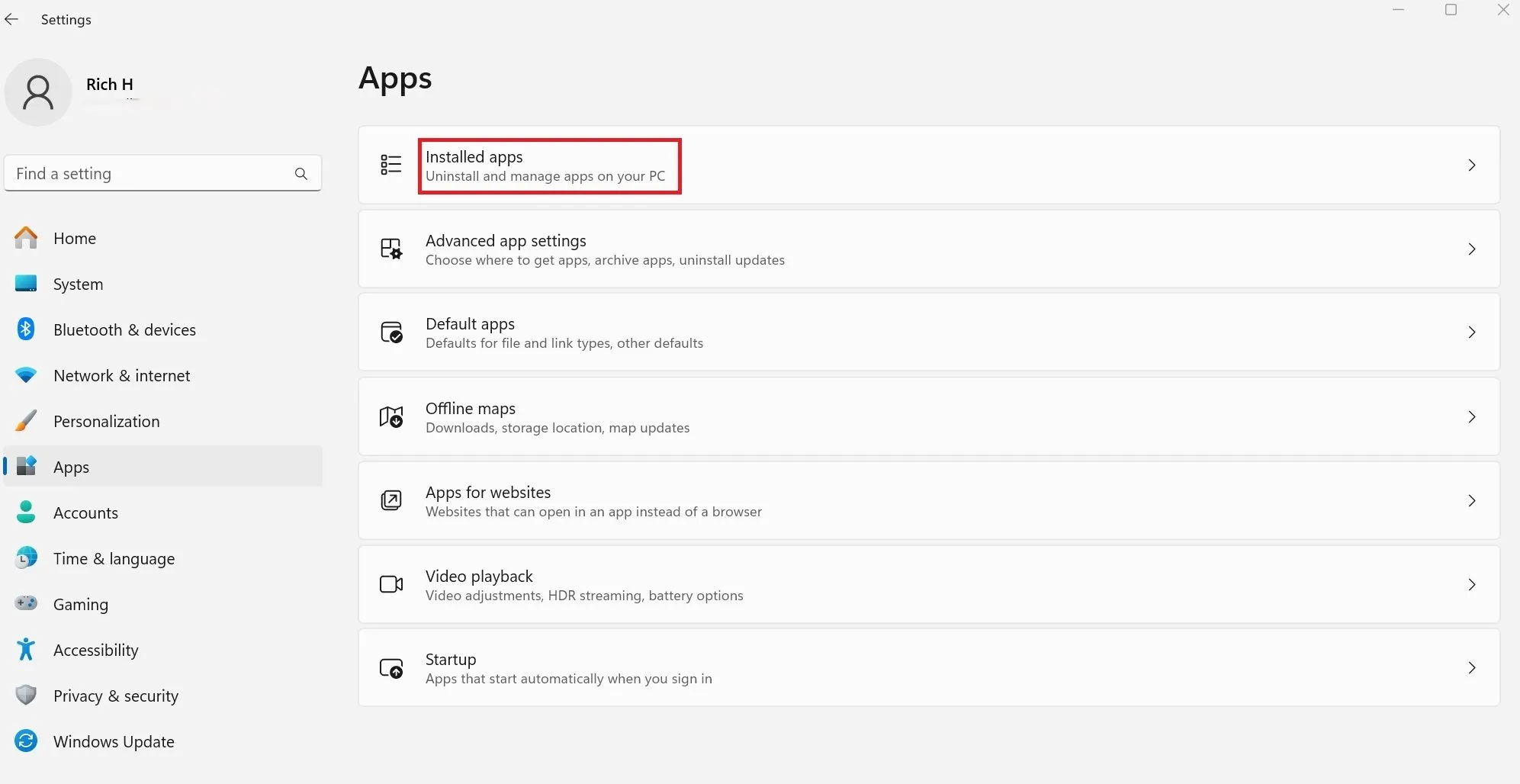Click the search magnifier icon
This screenshot has height=784, width=1520.
tap(301, 174)
